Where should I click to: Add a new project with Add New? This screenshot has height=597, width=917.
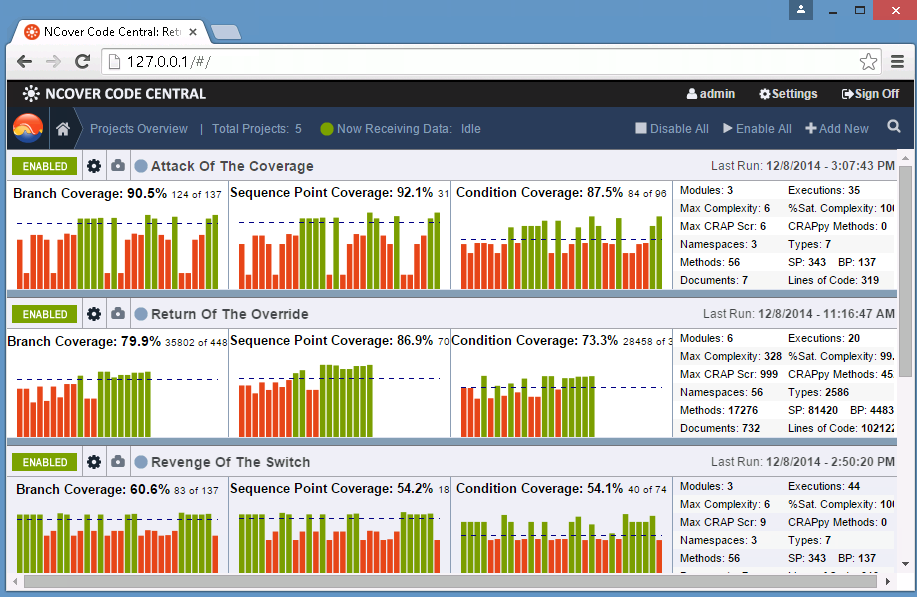837,129
